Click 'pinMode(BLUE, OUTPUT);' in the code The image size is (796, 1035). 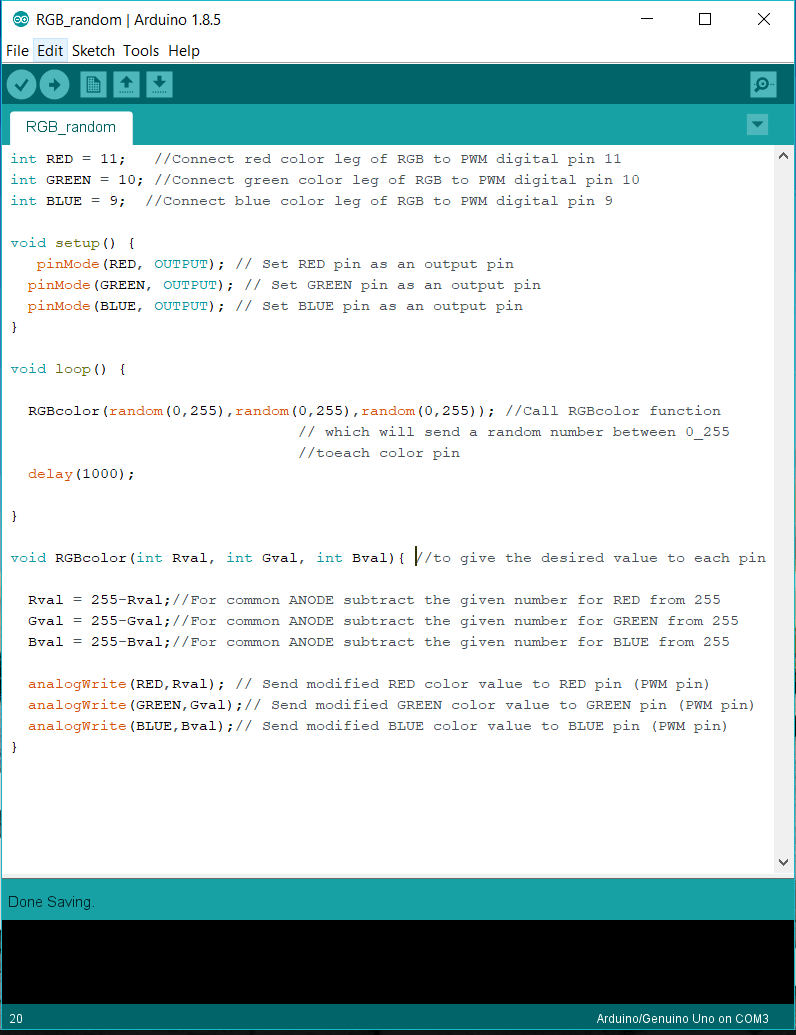tap(126, 306)
